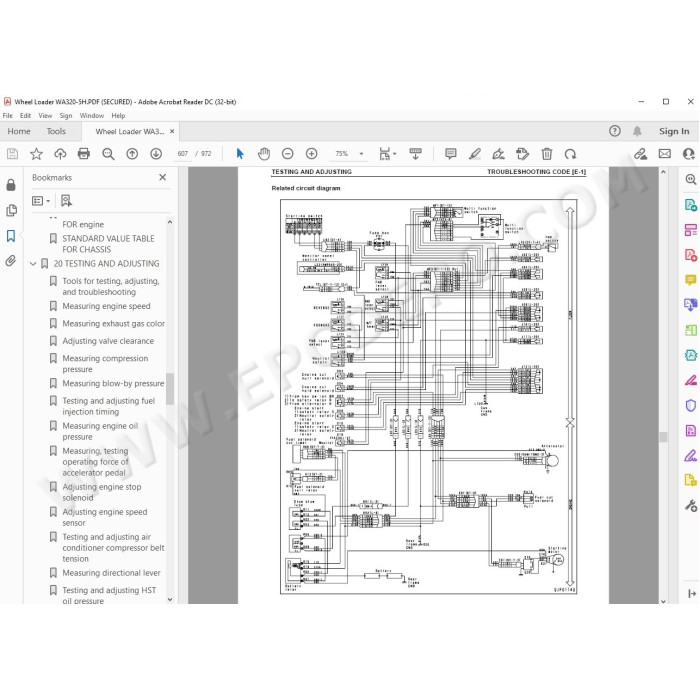
Task: Add a comment with speech bubble icon
Action: 451,154
